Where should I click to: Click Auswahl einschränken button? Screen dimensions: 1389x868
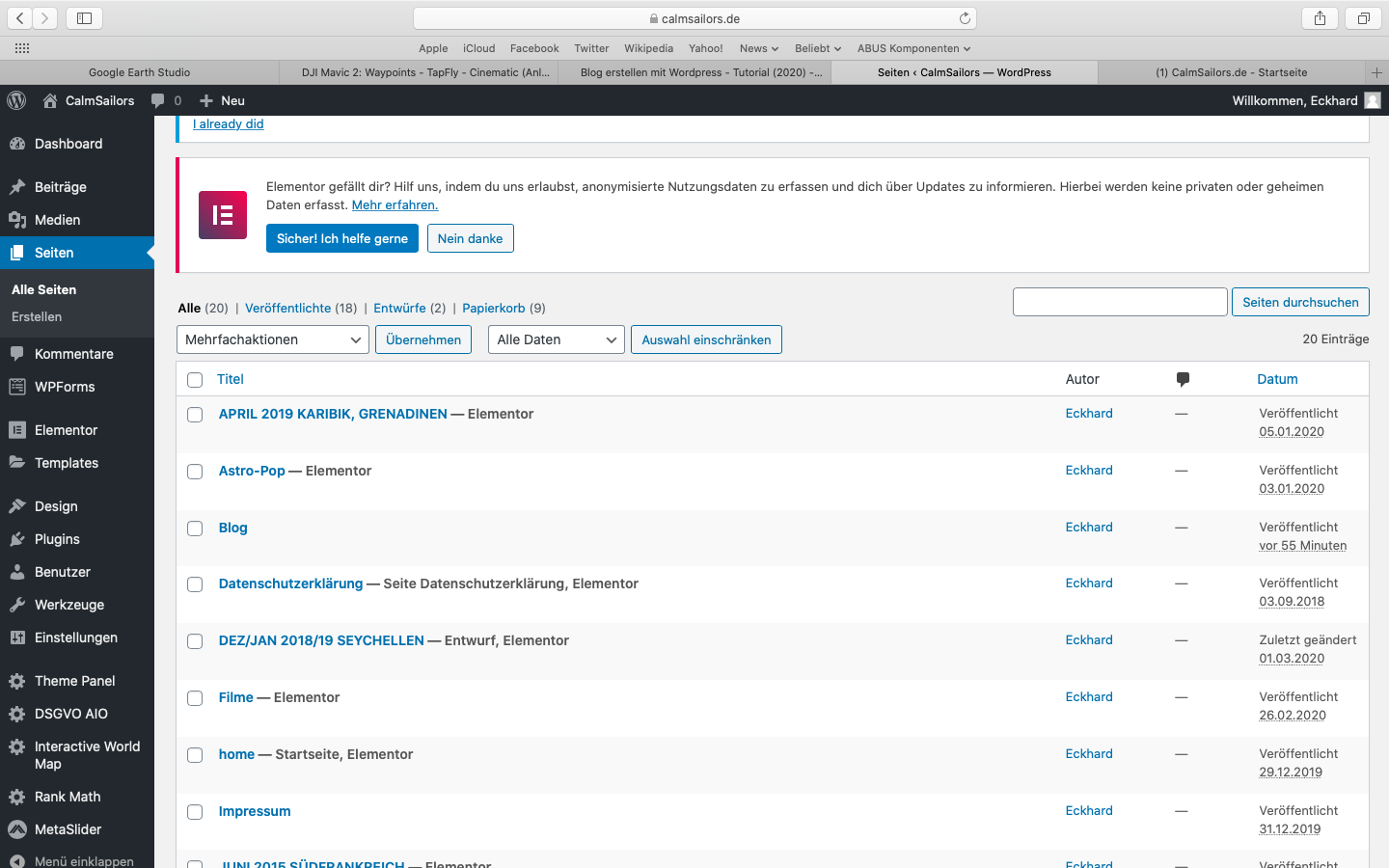[x=706, y=339]
